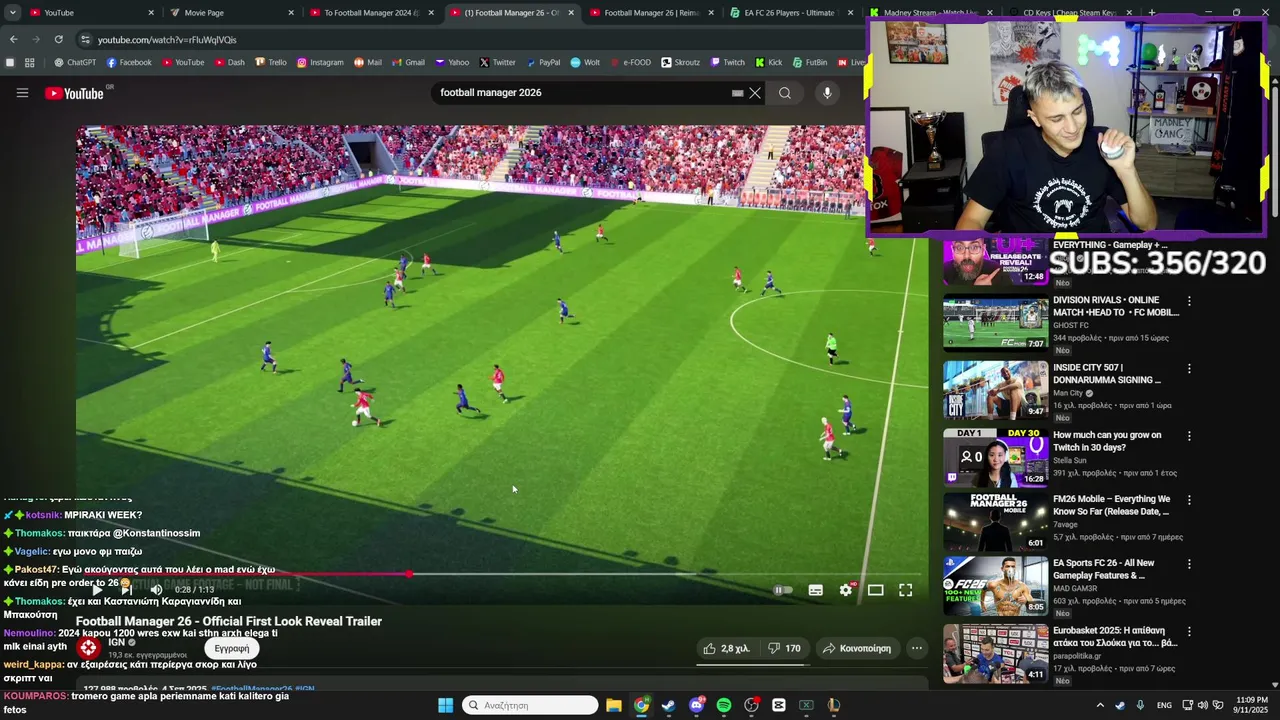Switch to the Movie Page tab
This screenshot has height=720, width=1280.
[x=230, y=13]
